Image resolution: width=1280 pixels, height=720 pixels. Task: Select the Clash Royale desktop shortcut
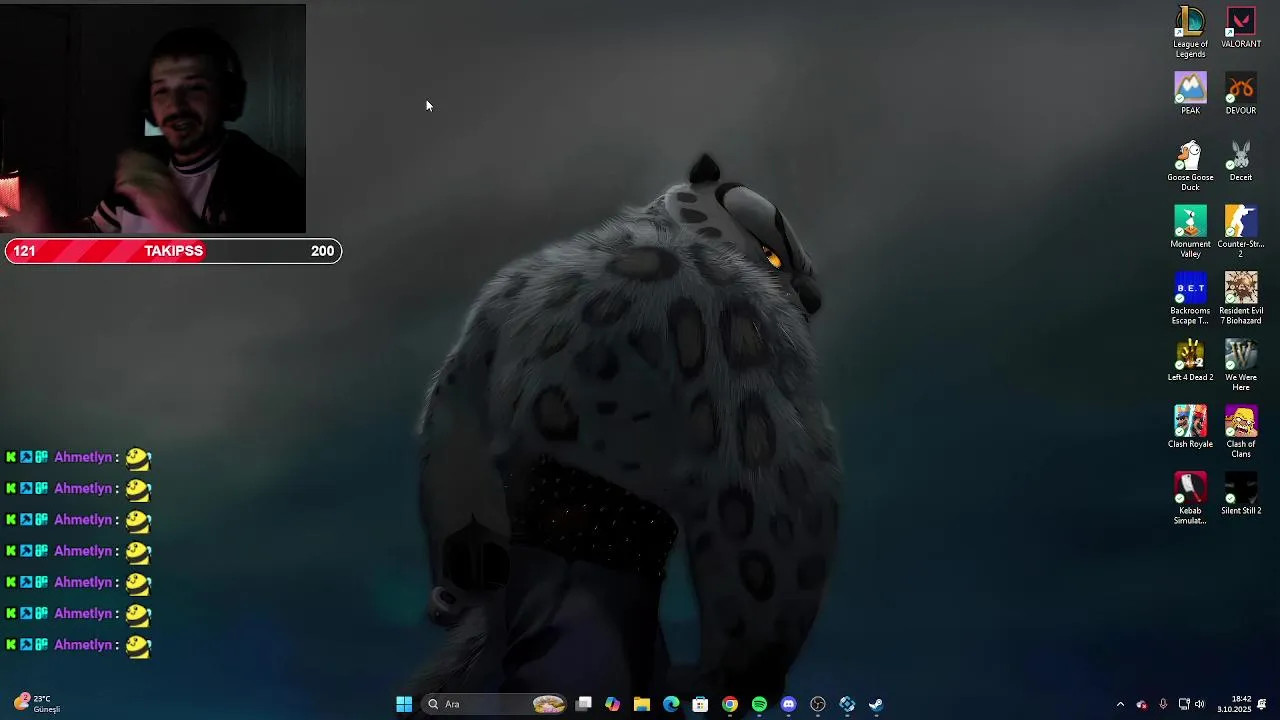click(1190, 427)
